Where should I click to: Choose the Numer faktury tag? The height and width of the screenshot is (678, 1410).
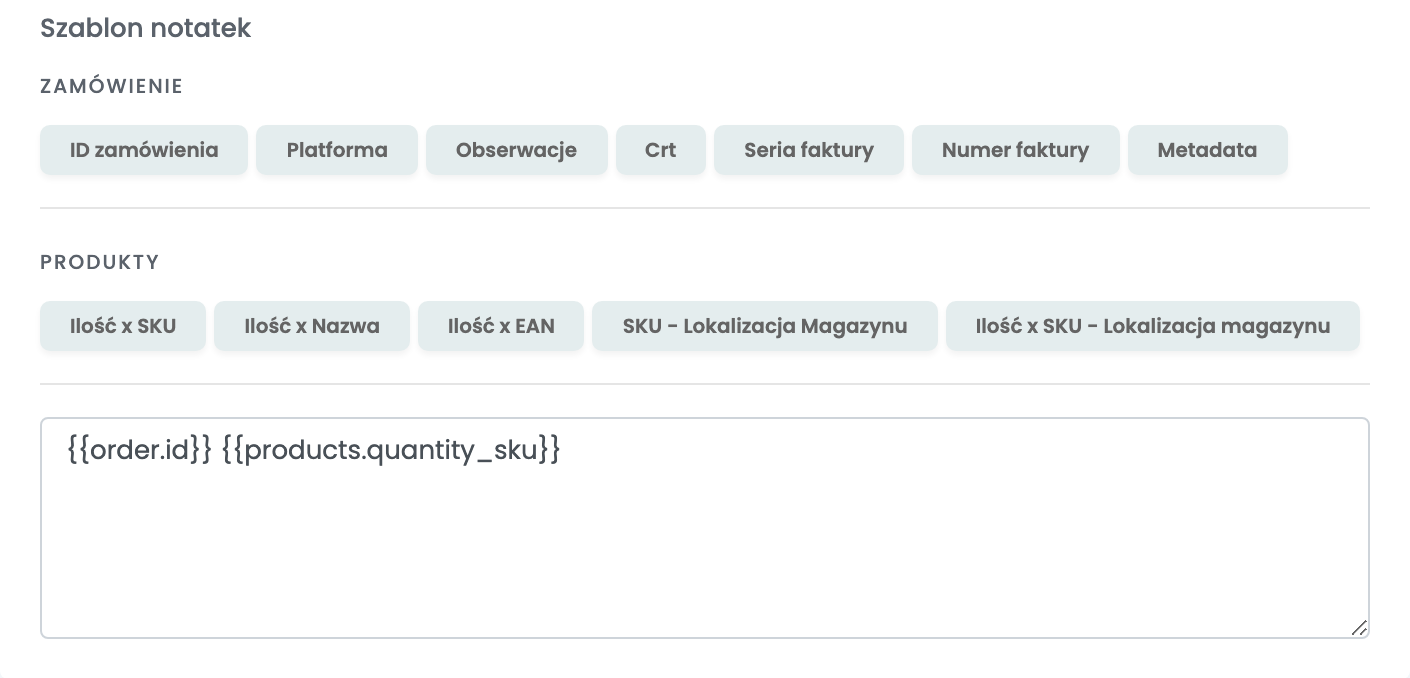(x=1016, y=150)
